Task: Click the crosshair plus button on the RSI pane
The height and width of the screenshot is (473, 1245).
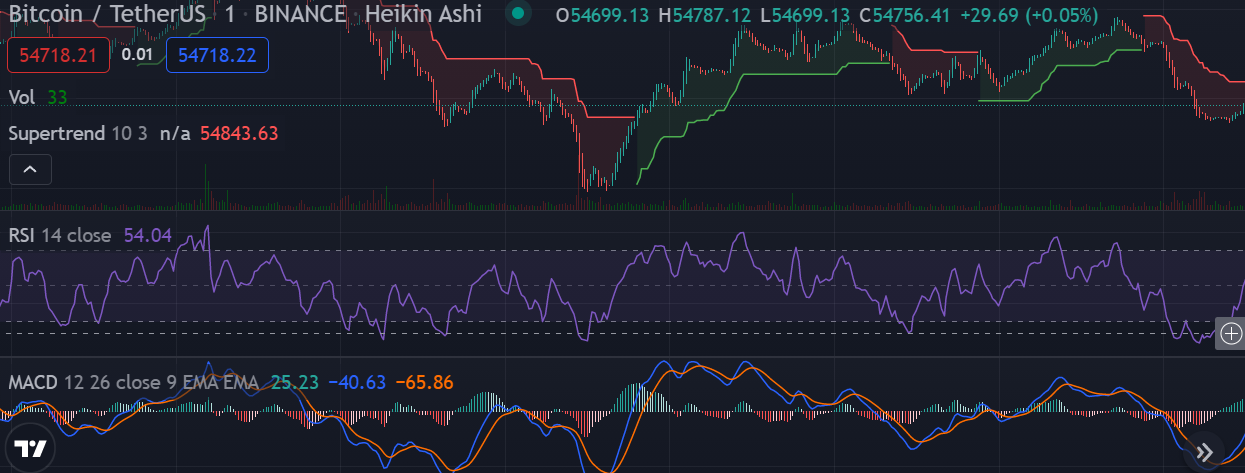Action: [x=1232, y=333]
